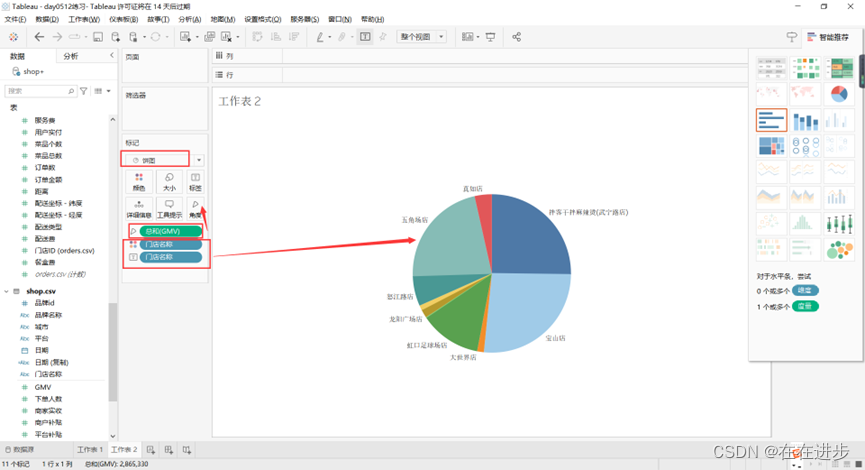Click the Share workbook icon
865x470 pixels.
[516, 37]
